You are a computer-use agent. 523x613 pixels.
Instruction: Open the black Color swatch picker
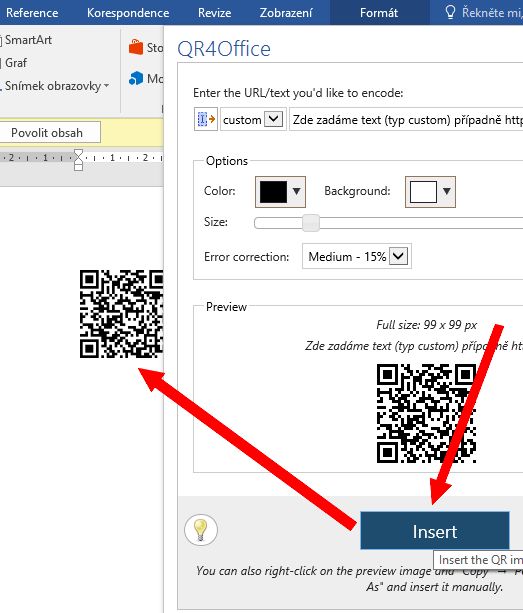click(280, 192)
